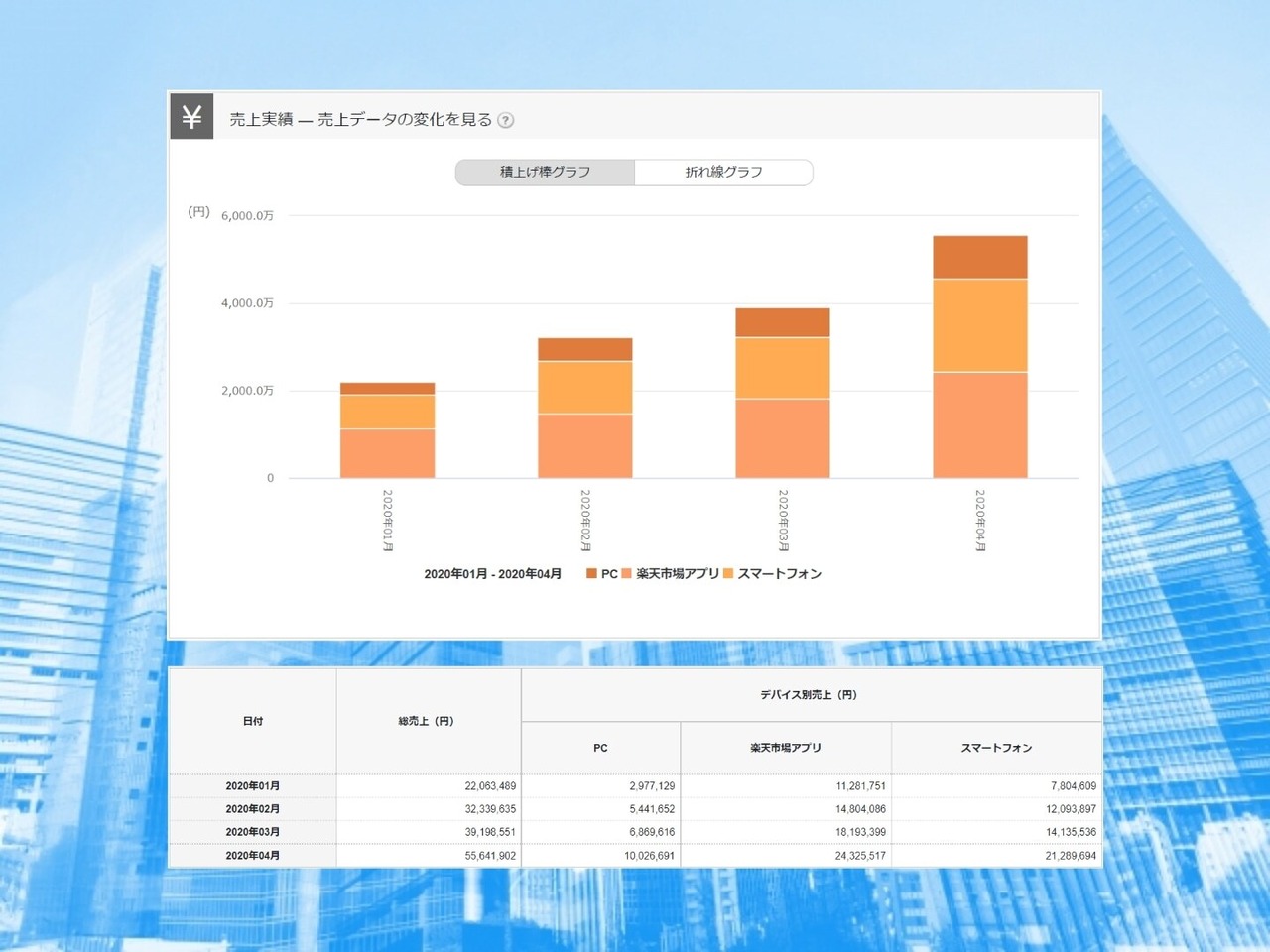1270x952 pixels.
Task: Select the 総売上（円） column header
Action: pyautogui.click(x=429, y=721)
